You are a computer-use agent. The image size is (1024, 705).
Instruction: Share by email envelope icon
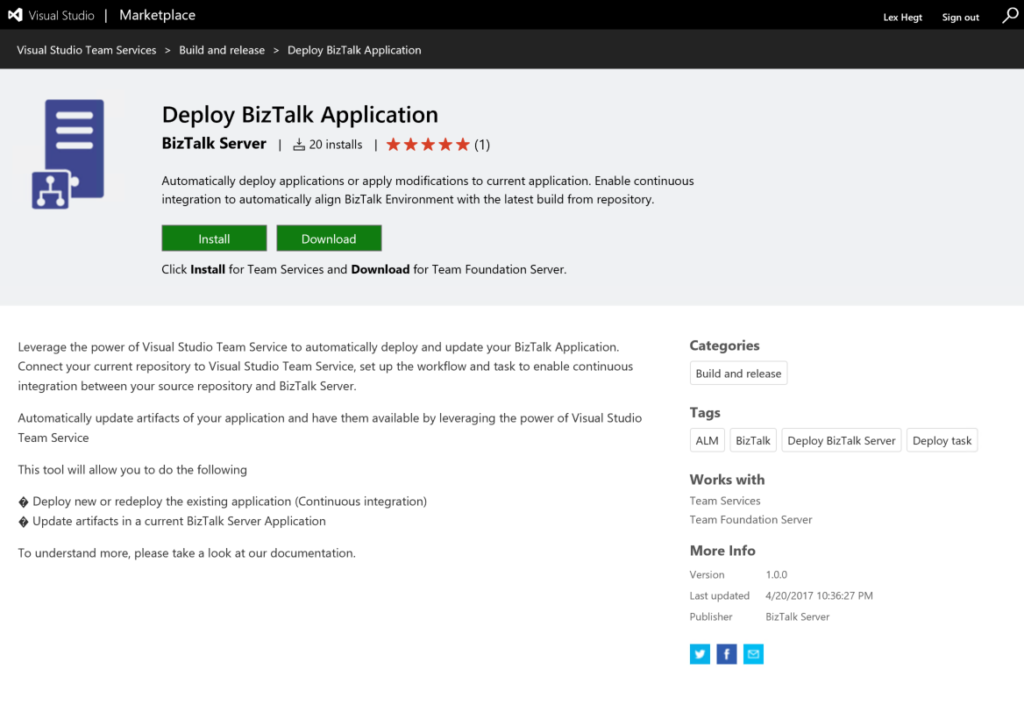coord(754,654)
